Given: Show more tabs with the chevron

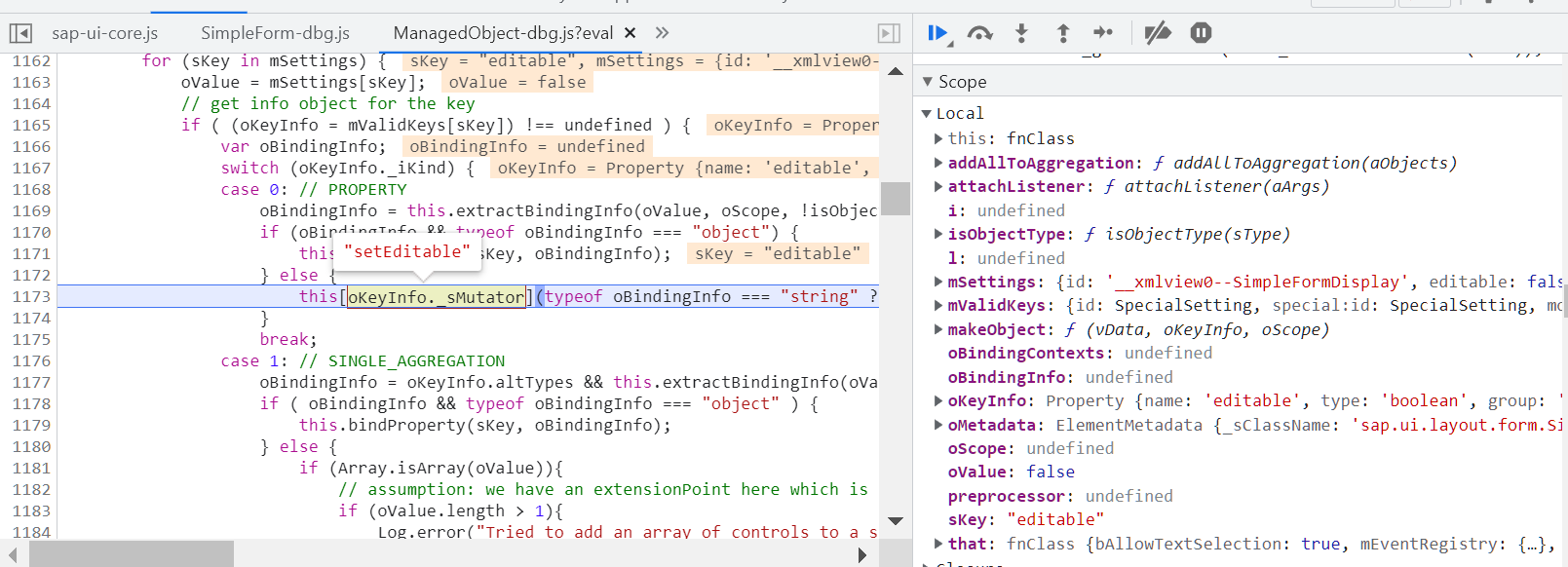Looking at the screenshot, I should click(663, 33).
